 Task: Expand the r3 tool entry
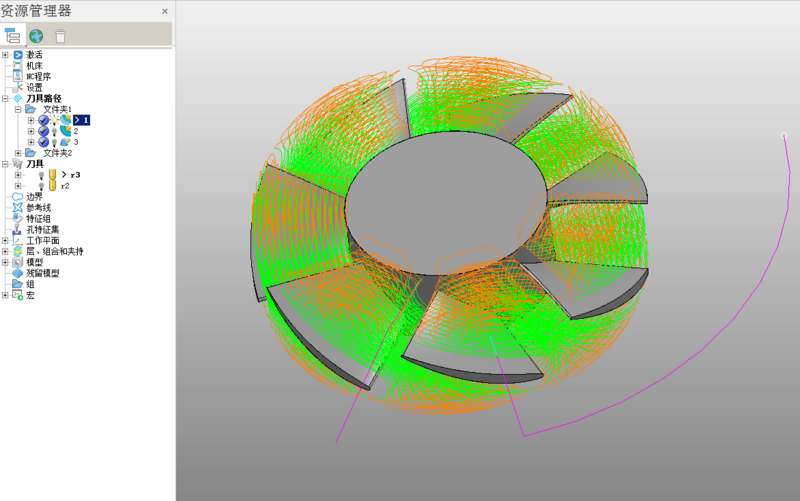pos(18,175)
